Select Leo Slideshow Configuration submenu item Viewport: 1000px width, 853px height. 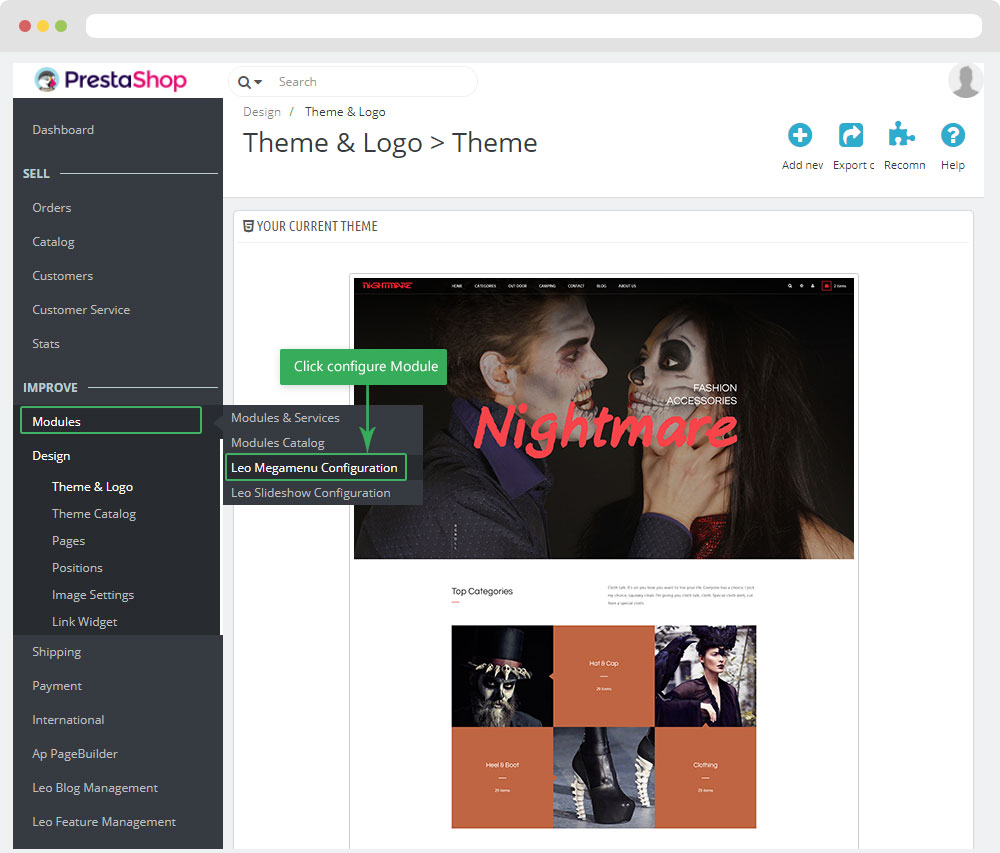311,493
